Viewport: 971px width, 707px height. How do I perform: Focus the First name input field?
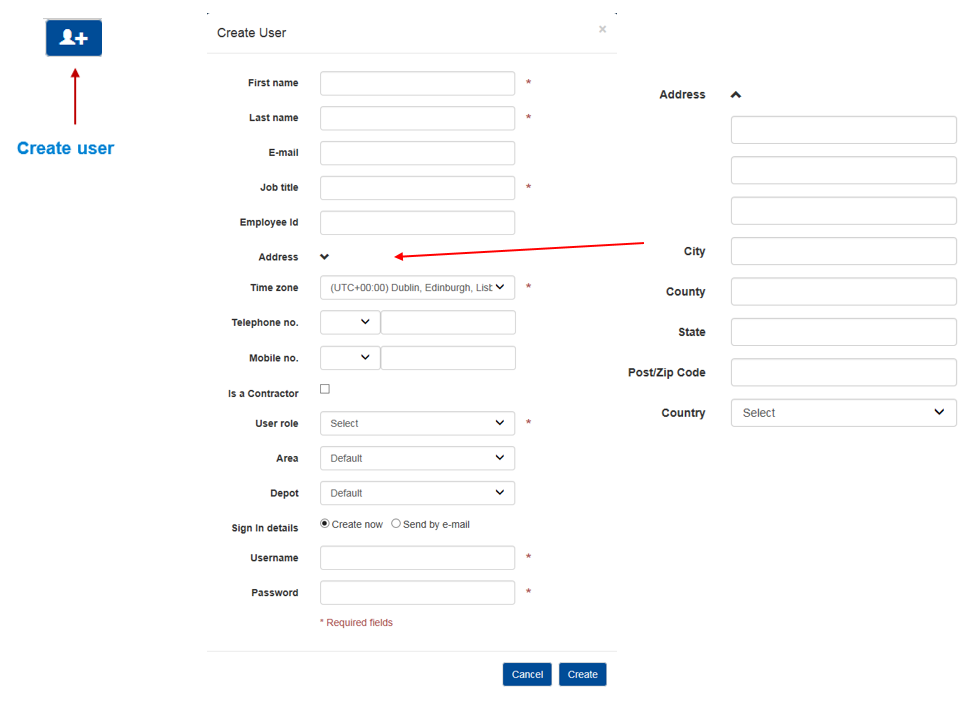pyautogui.click(x=417, y=83)
